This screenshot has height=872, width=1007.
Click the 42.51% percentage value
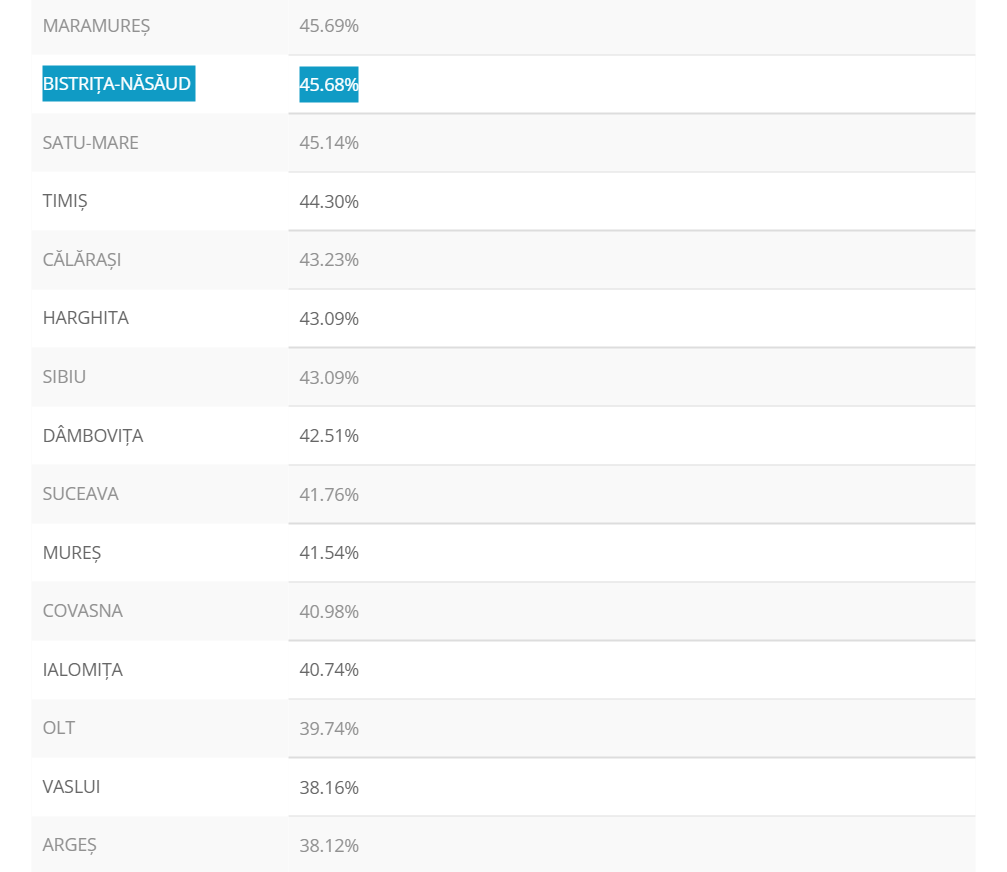[x=329, y=436]
